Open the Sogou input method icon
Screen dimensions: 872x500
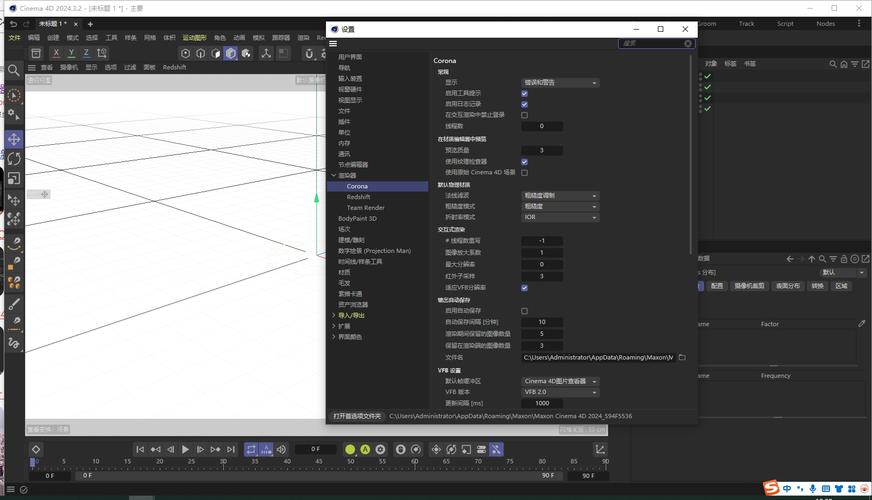tap(771, 488)
